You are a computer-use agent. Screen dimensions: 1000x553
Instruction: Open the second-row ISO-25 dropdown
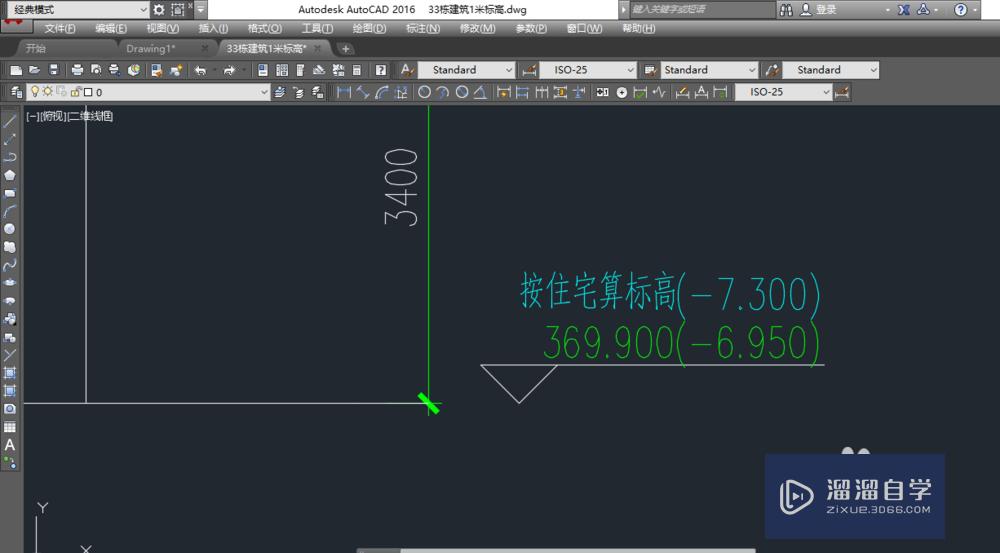[x=783, y=92]
